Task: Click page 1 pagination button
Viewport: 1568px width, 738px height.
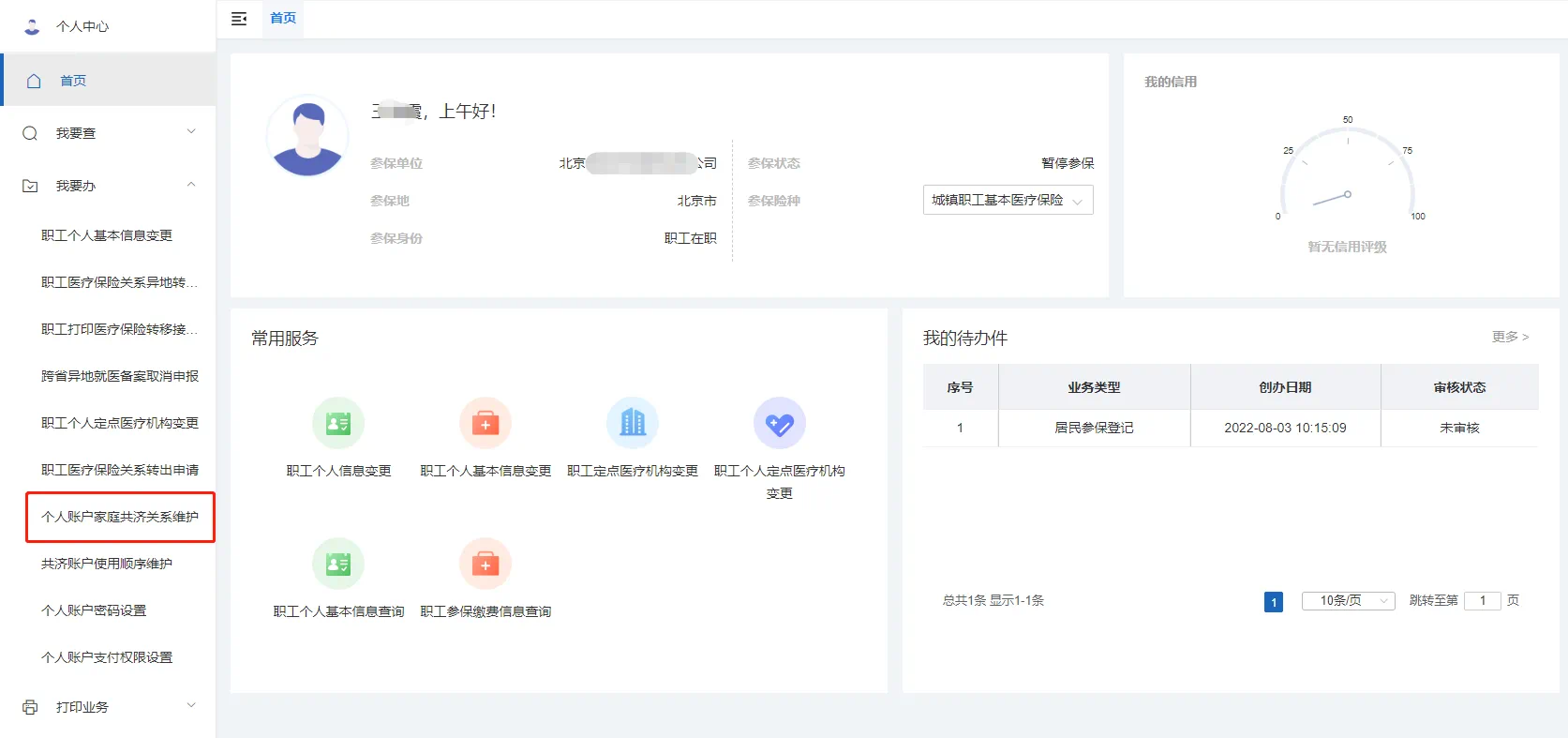Action: click(1273, 602)
